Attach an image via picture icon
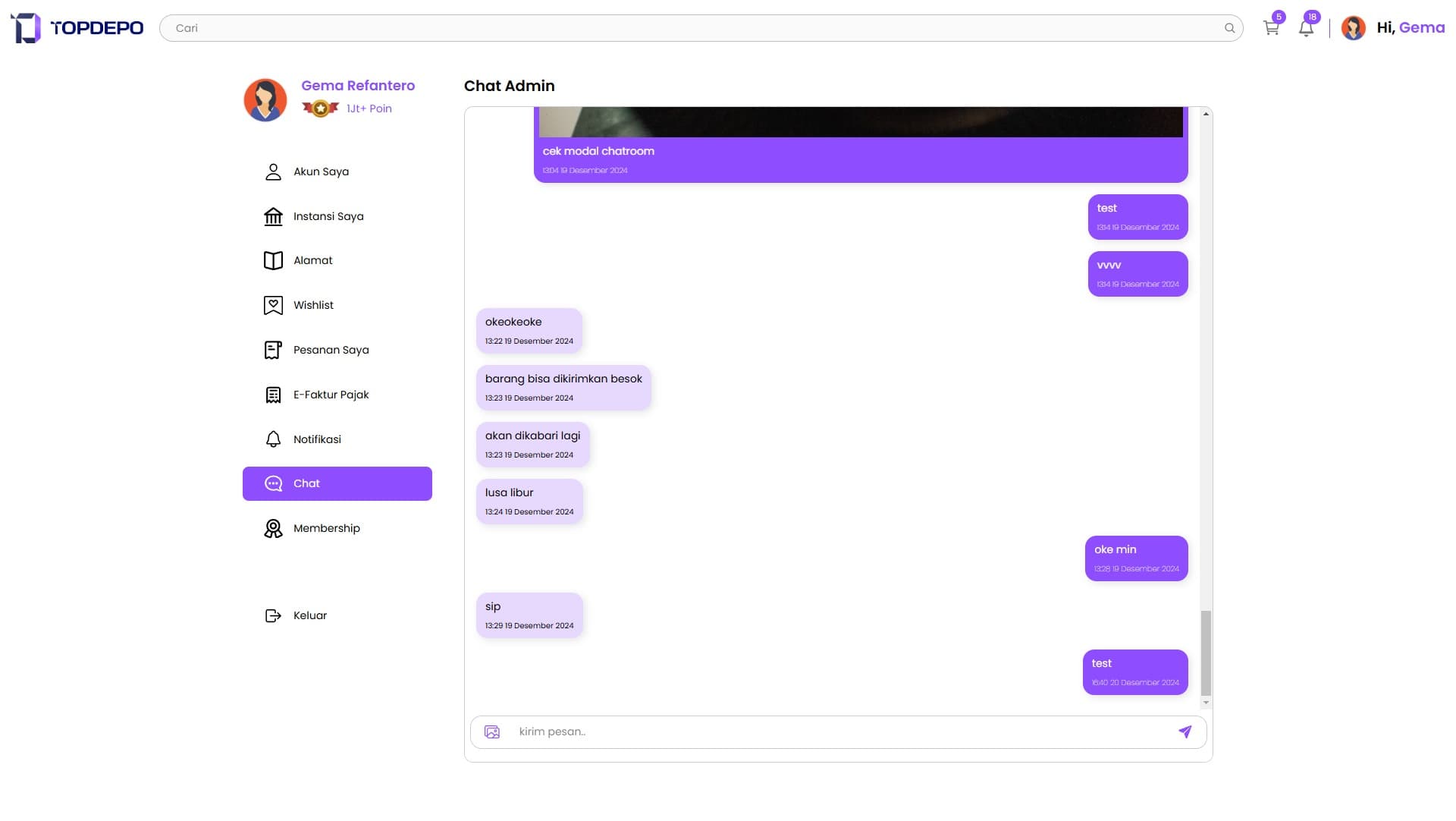 (x=492, y=731)
